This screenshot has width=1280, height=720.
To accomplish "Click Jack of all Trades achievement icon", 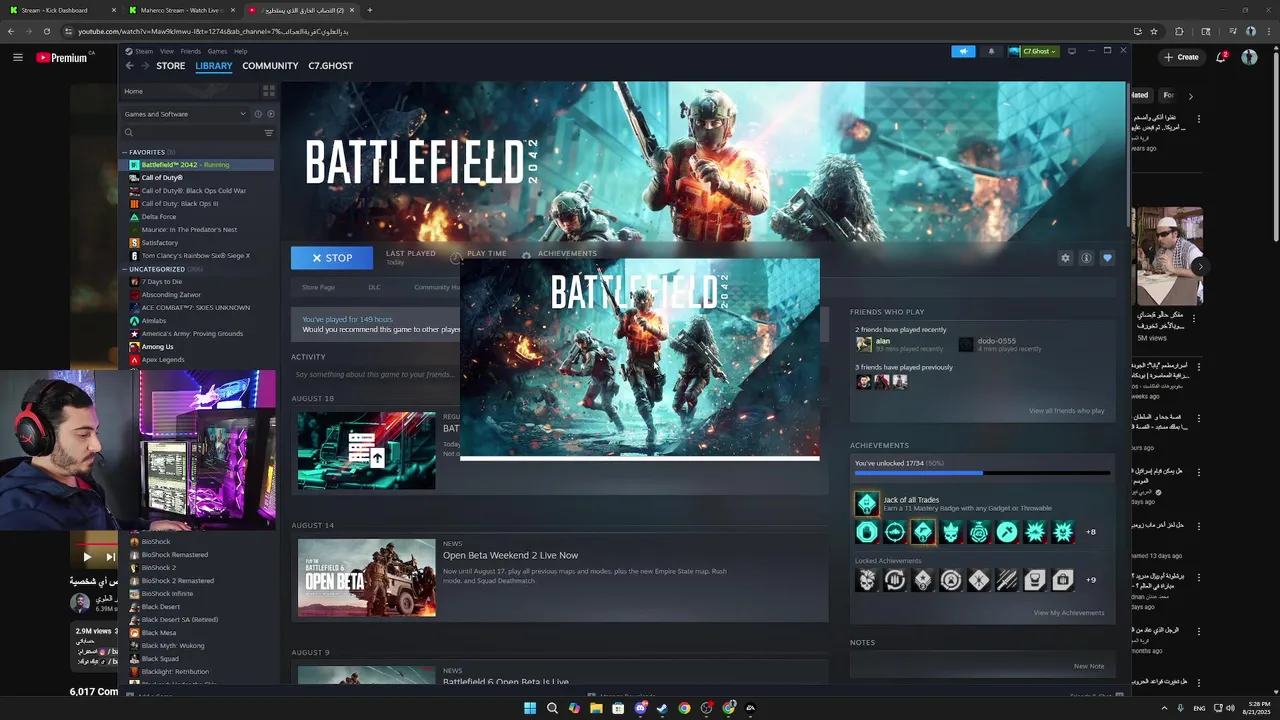I will coord(867,504).
